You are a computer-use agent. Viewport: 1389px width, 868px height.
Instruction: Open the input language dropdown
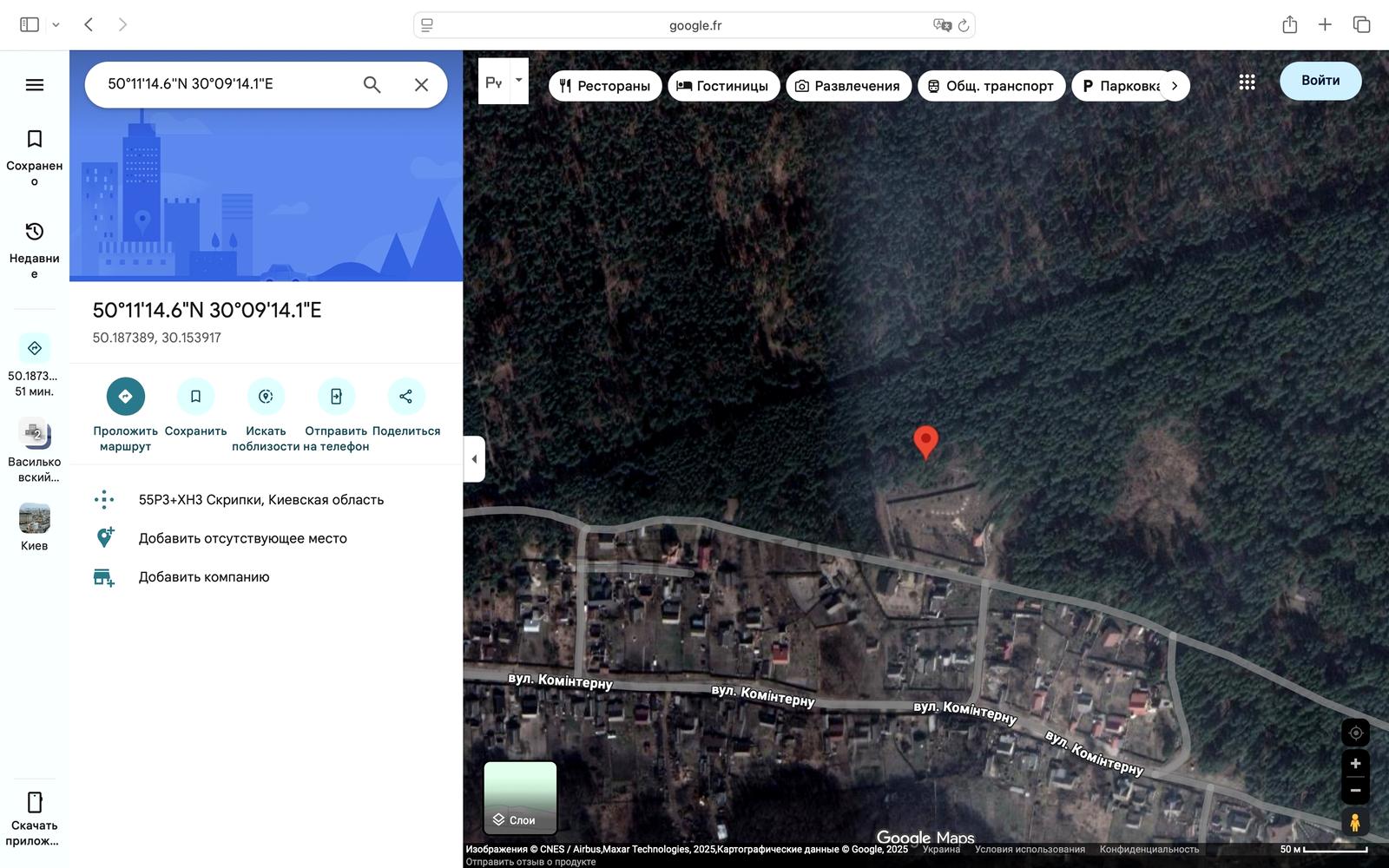point(518,81)
